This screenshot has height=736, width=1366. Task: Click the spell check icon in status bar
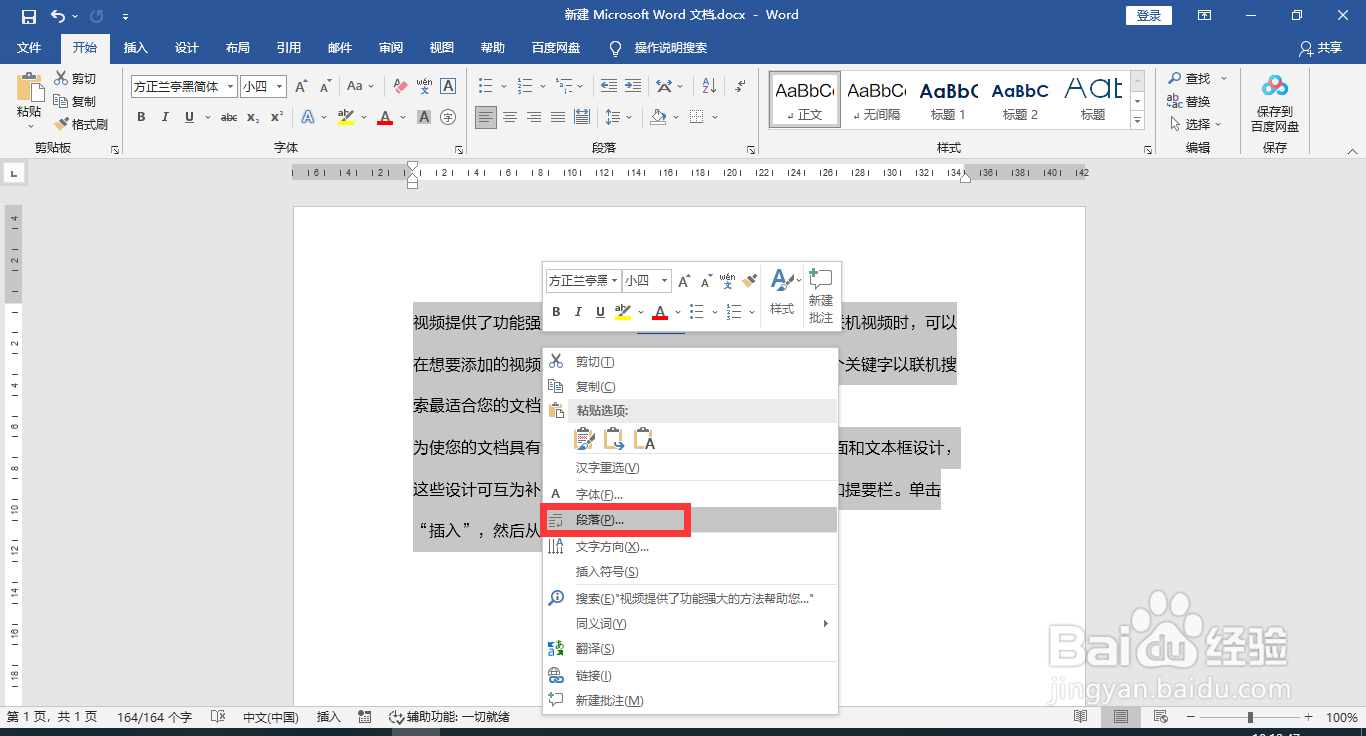click(x=218, y=717)
